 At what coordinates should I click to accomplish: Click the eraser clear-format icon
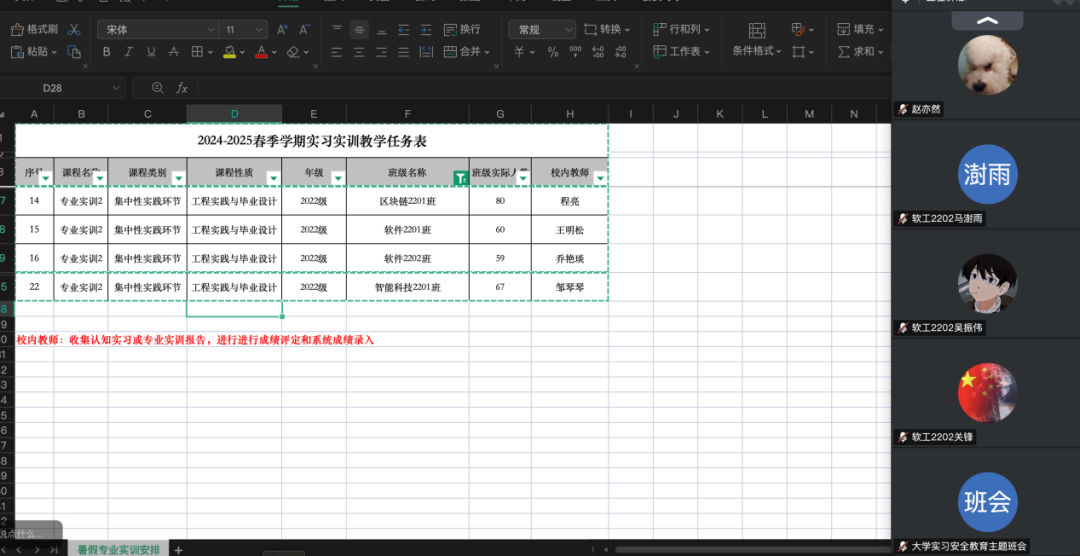(293, 52)
